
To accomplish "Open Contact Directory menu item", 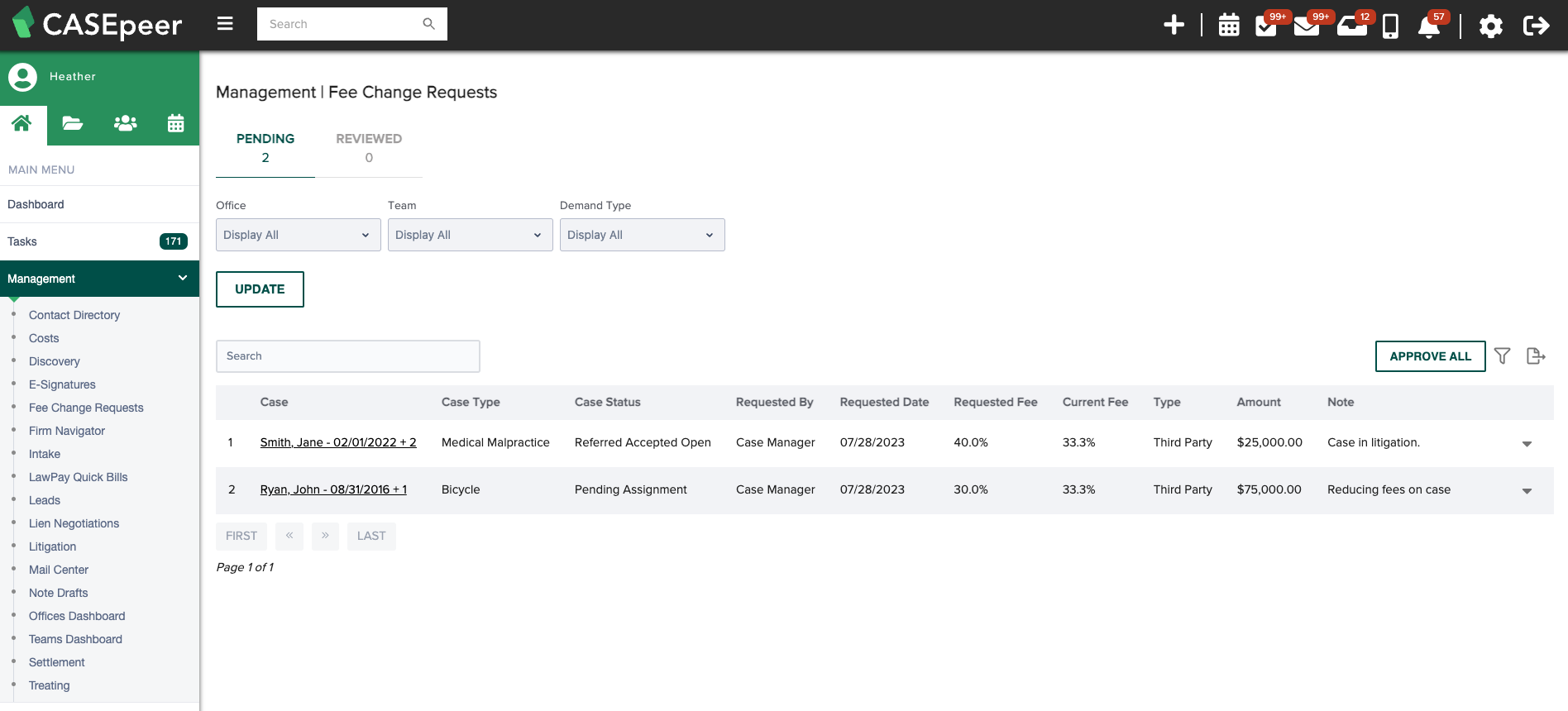I will click(74, 315).
